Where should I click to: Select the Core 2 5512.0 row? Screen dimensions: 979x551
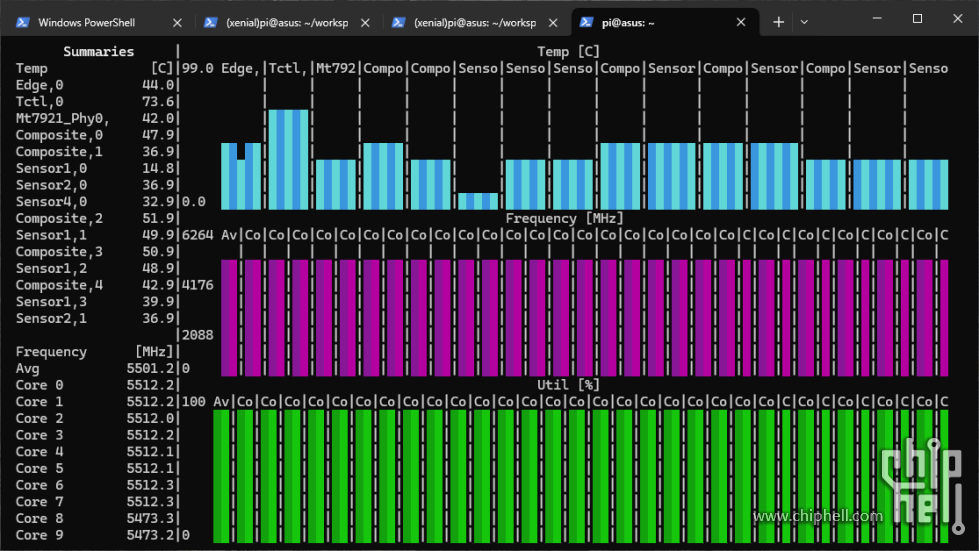(95, 419)
